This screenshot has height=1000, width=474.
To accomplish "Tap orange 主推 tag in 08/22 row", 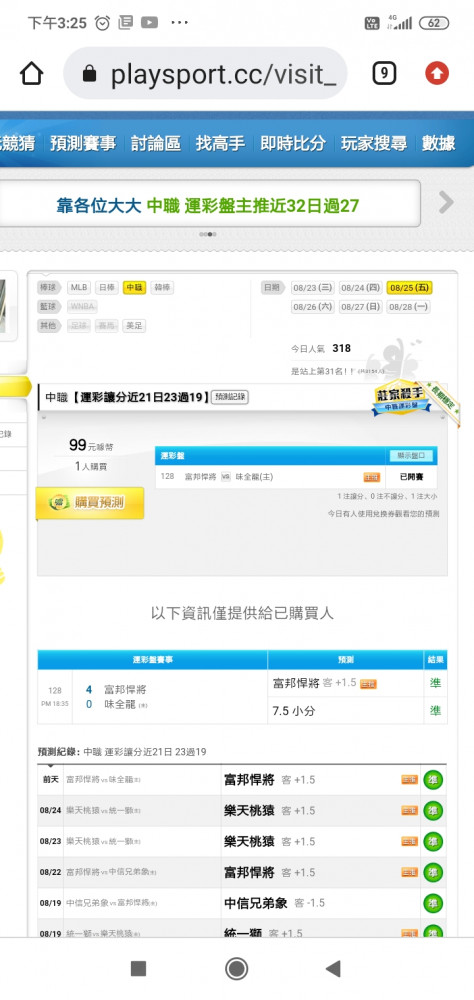I will pyautogui.click(x=410, y=872).
